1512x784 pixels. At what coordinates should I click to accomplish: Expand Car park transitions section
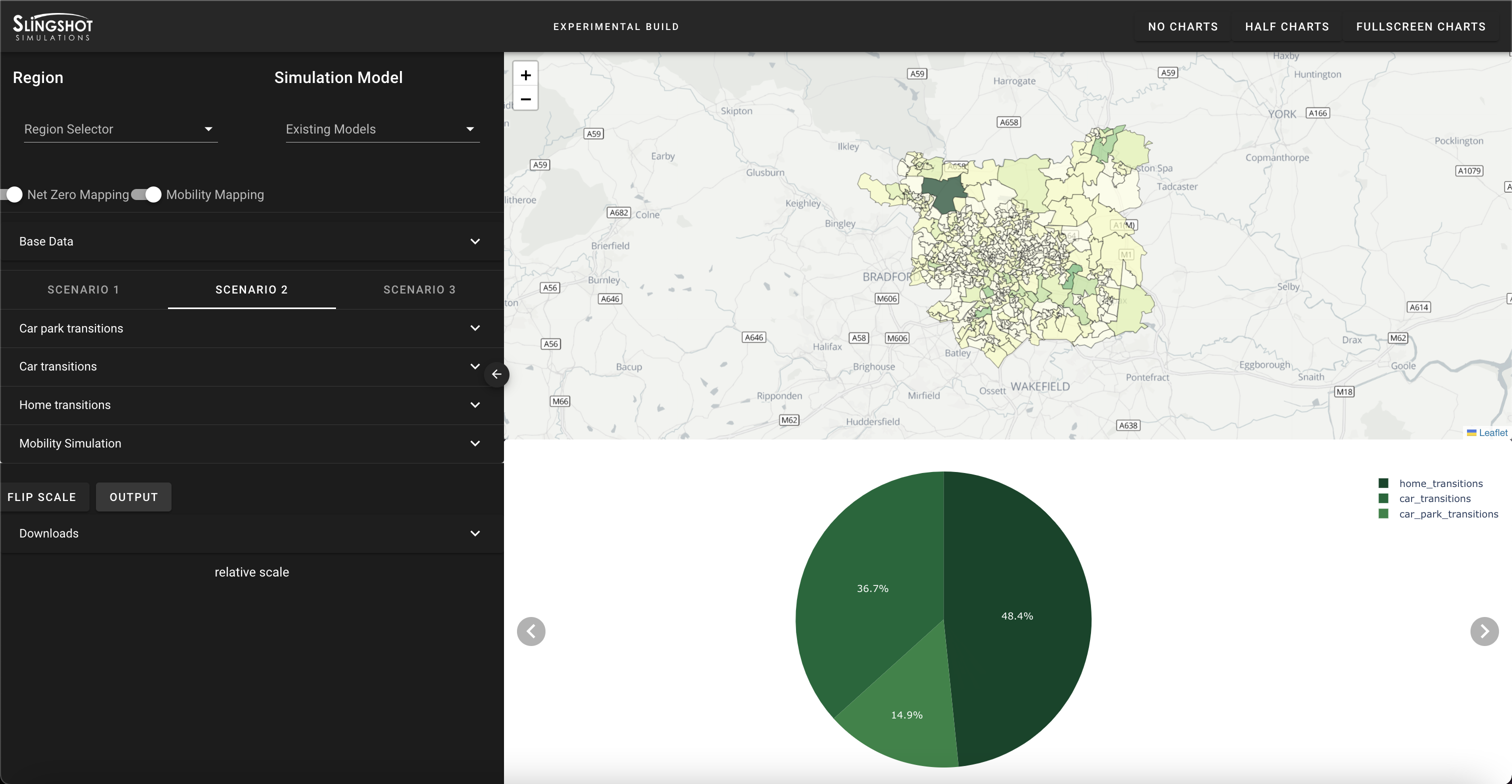coord(251,328)
